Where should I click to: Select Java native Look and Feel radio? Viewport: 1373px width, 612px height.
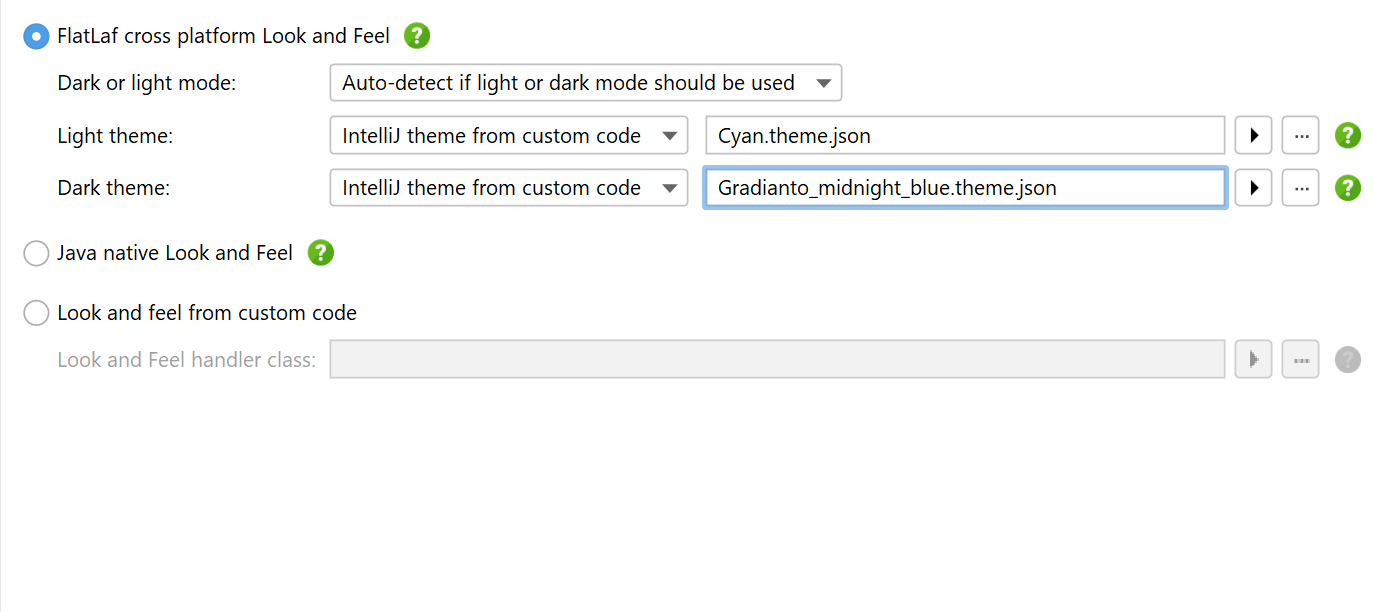pyautogui.click(x=36, y=254)
